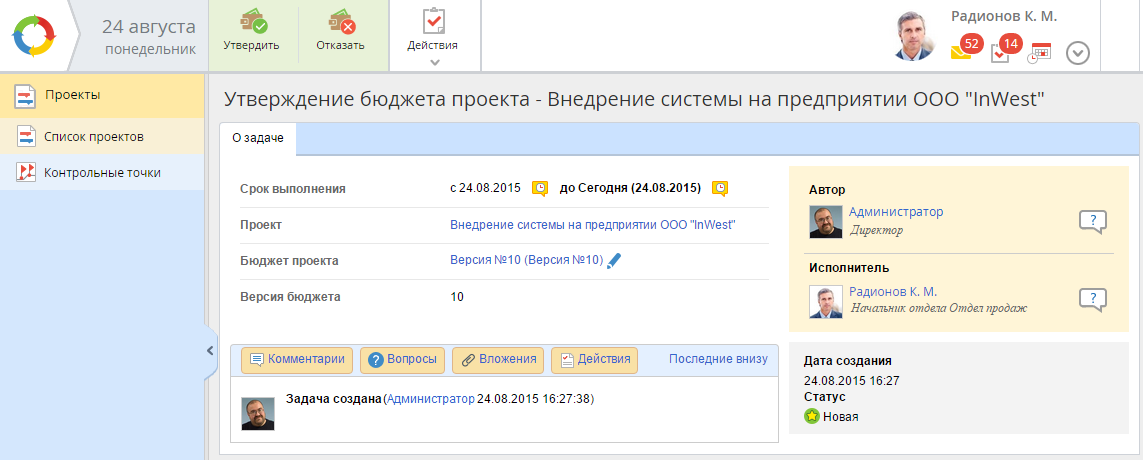This screenshot has height=460, width=1143.
Task: Click due date clock icon
Action: (x=719, y=189)
